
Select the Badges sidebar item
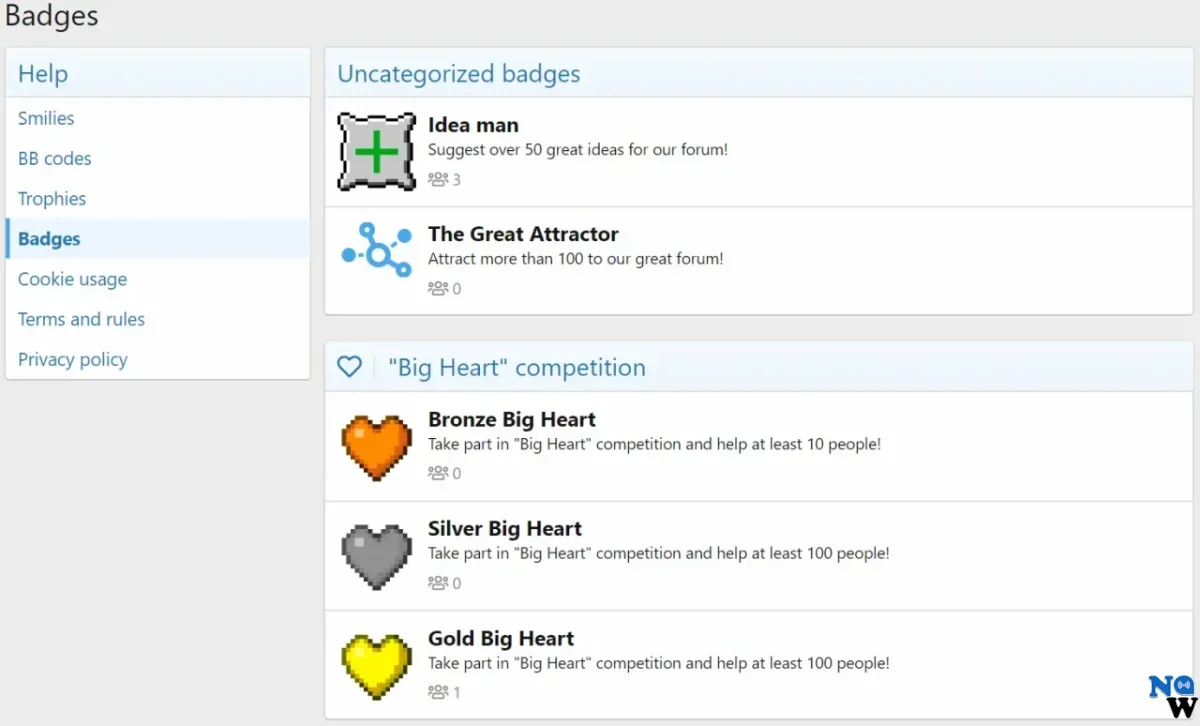[49, 239]
